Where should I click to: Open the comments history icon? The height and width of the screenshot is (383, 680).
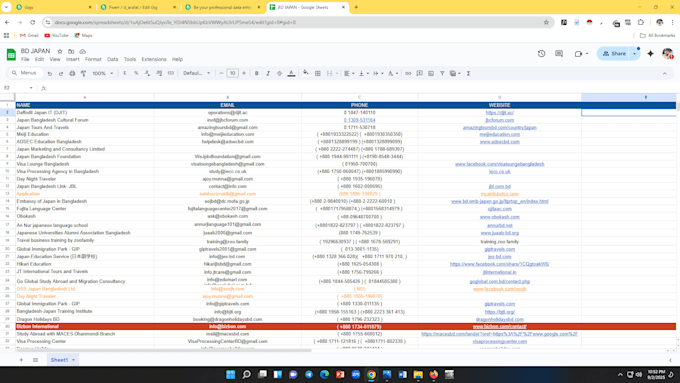[559, 53]
